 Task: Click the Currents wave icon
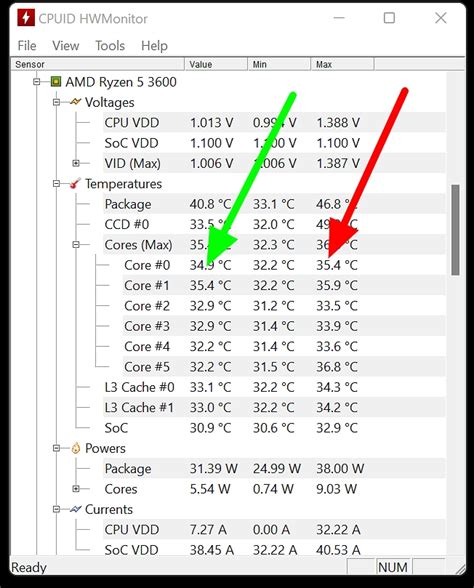75,509
